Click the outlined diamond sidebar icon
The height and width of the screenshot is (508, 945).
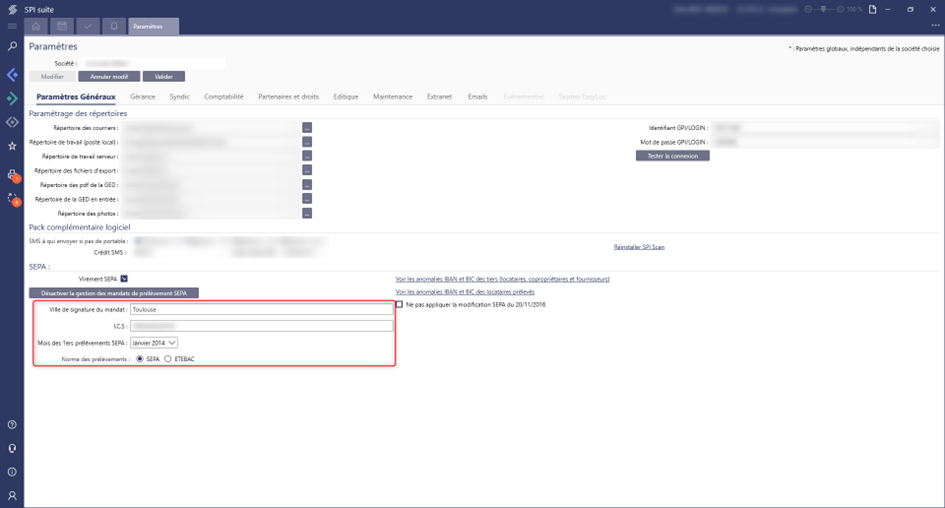click(x=12, y=122)
